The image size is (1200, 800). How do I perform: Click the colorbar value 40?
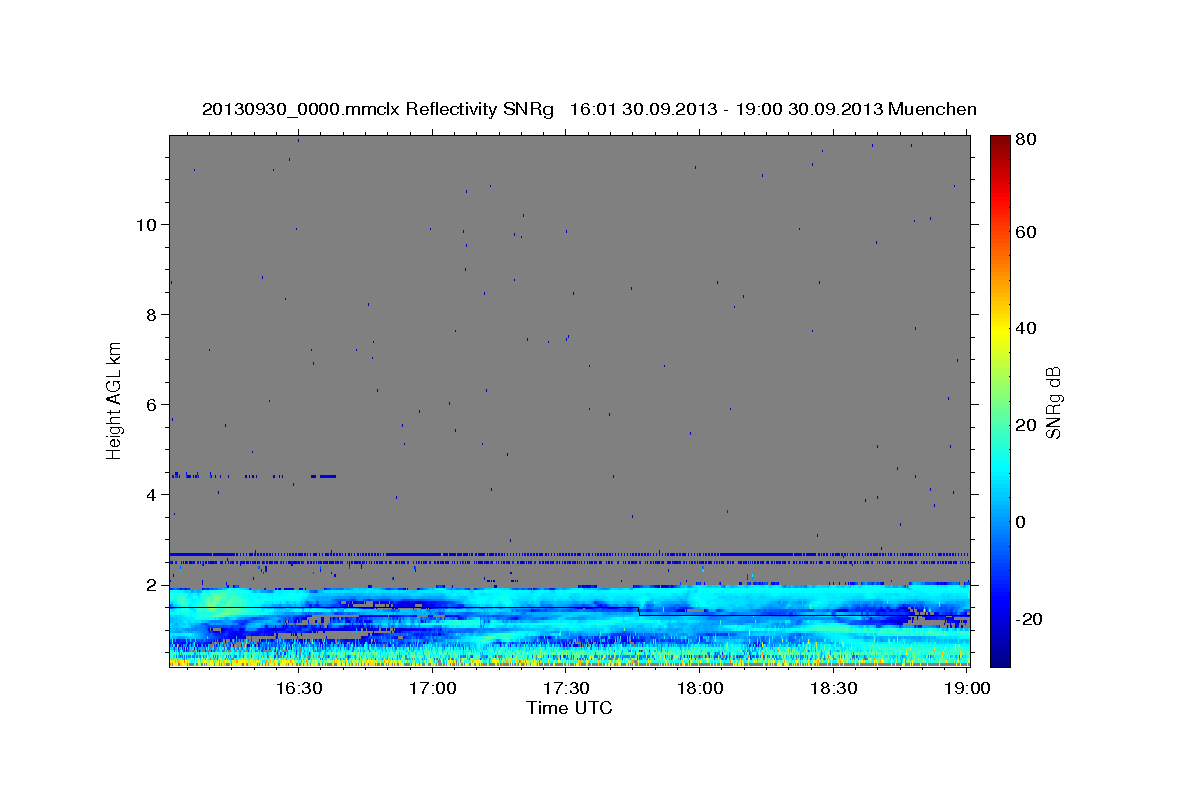1025,328
